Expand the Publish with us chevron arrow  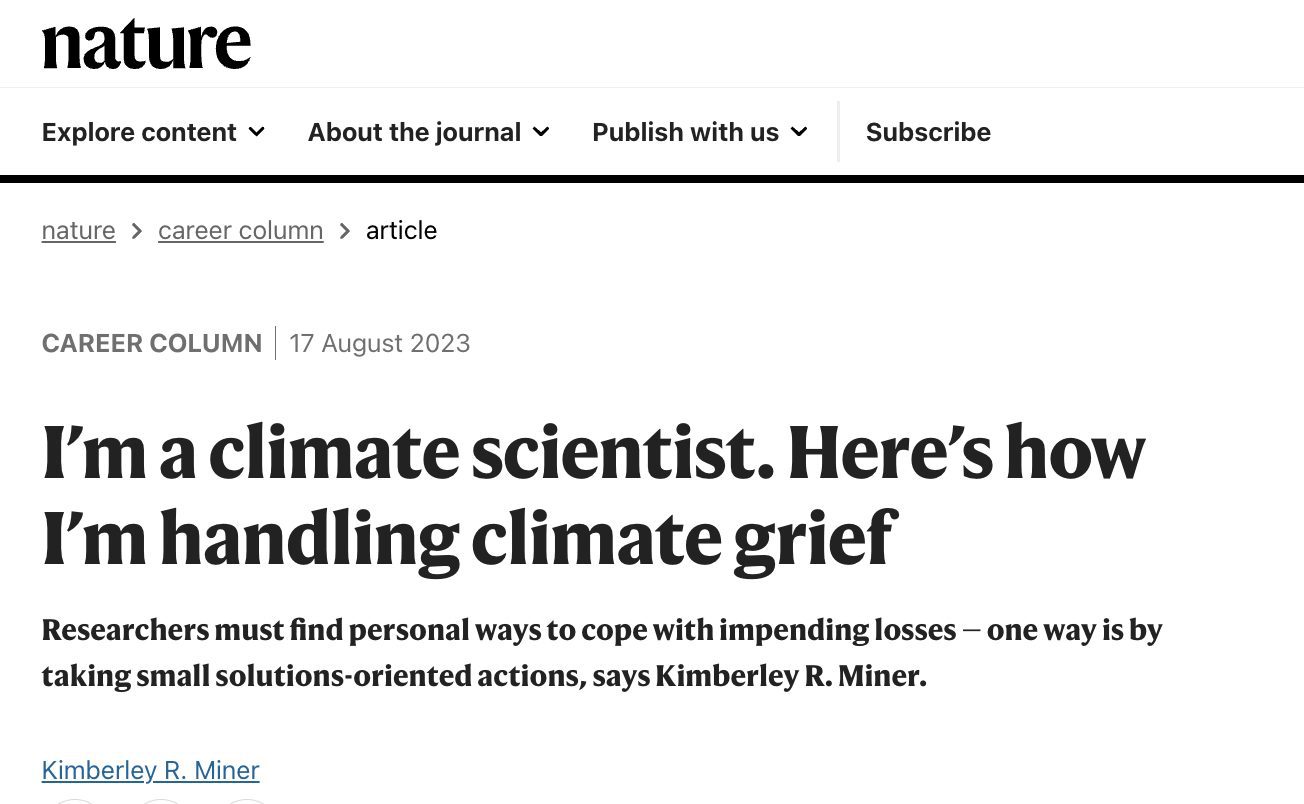click(x=799, y=132)
